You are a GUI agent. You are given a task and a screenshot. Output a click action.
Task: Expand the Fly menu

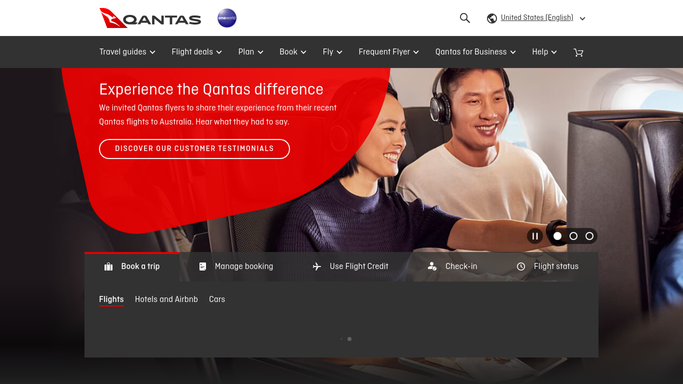[332, 52]
